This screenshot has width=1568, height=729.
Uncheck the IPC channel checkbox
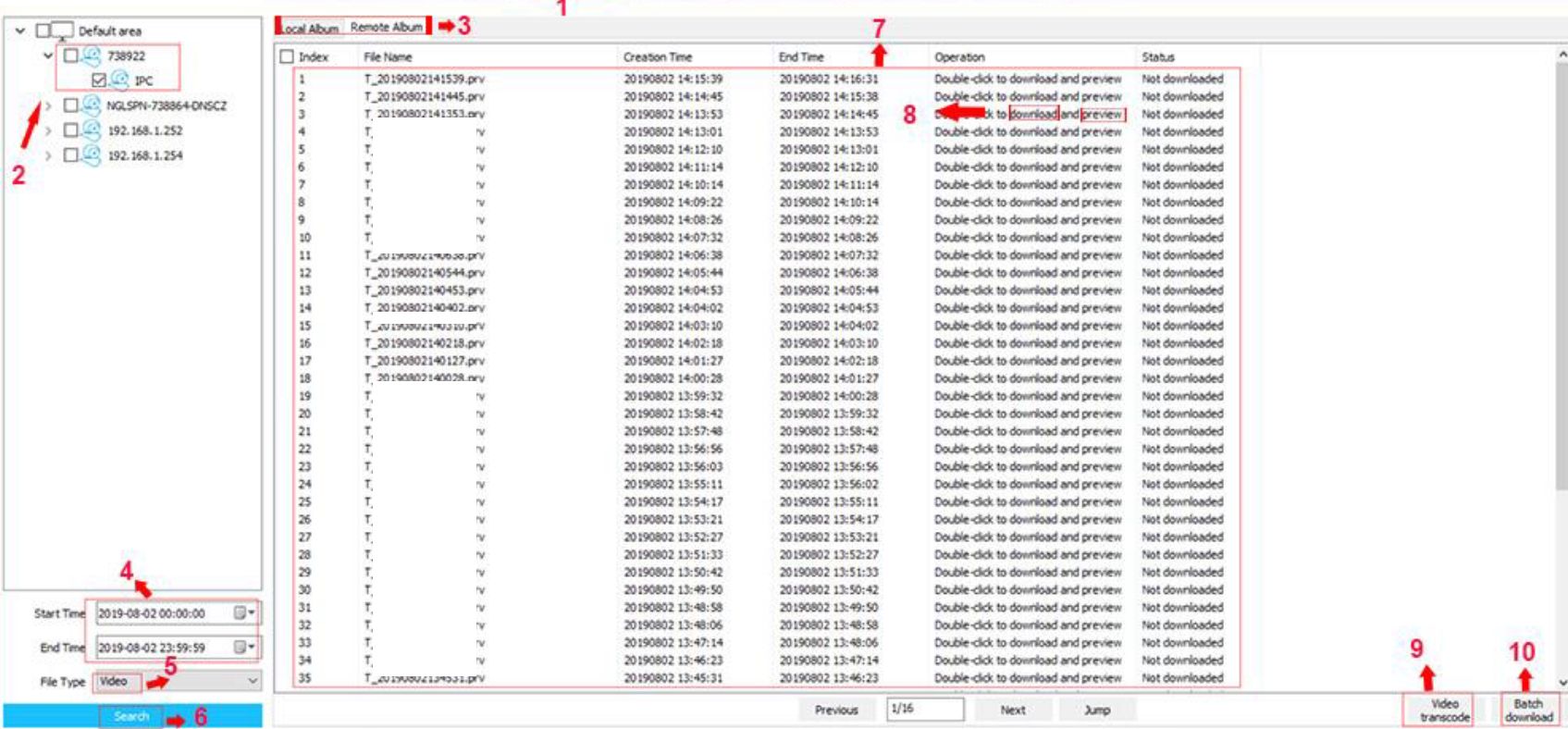[99, 80]
